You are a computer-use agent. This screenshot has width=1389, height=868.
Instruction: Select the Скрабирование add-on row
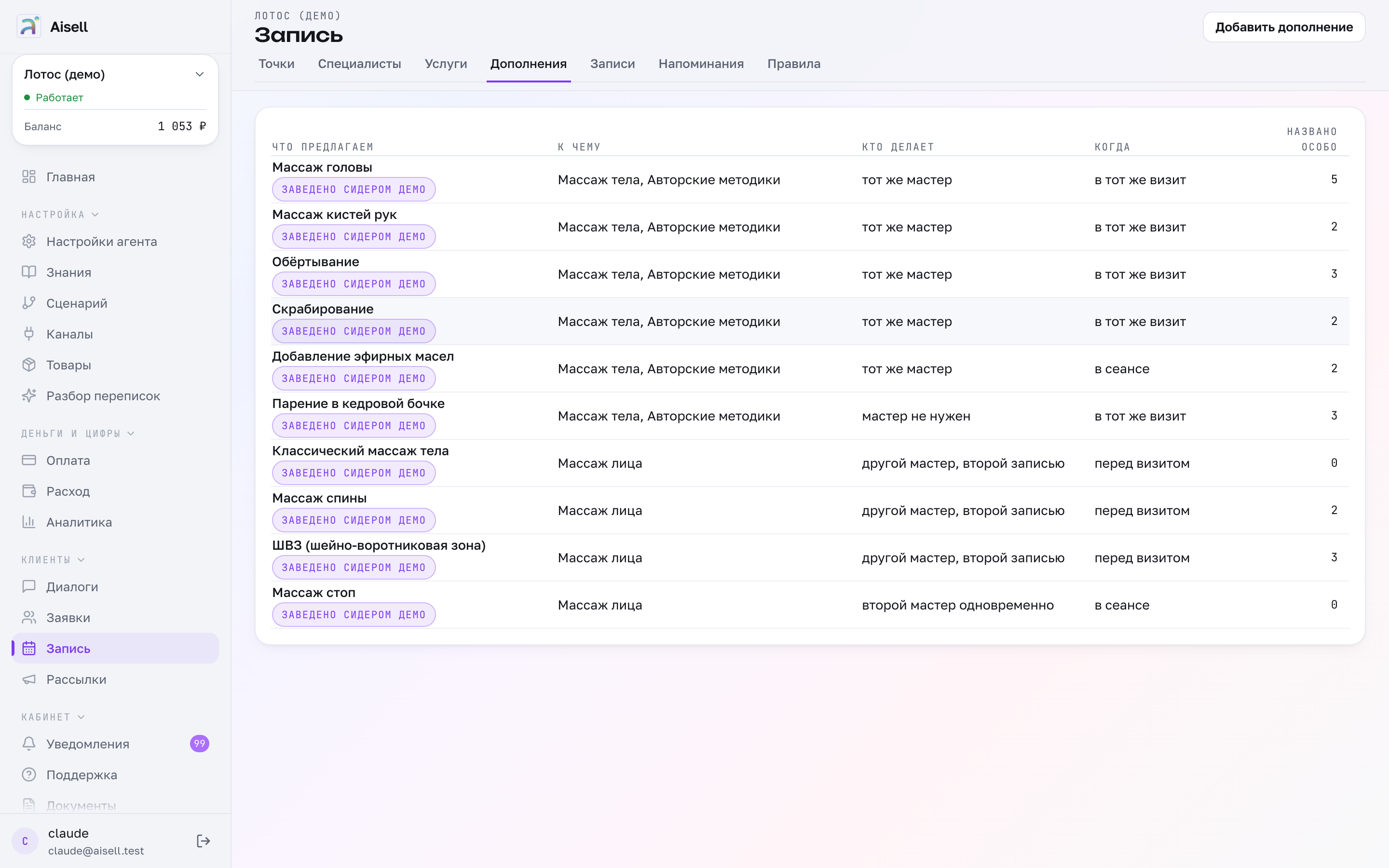pyautogui.click(x=810, y=322)
